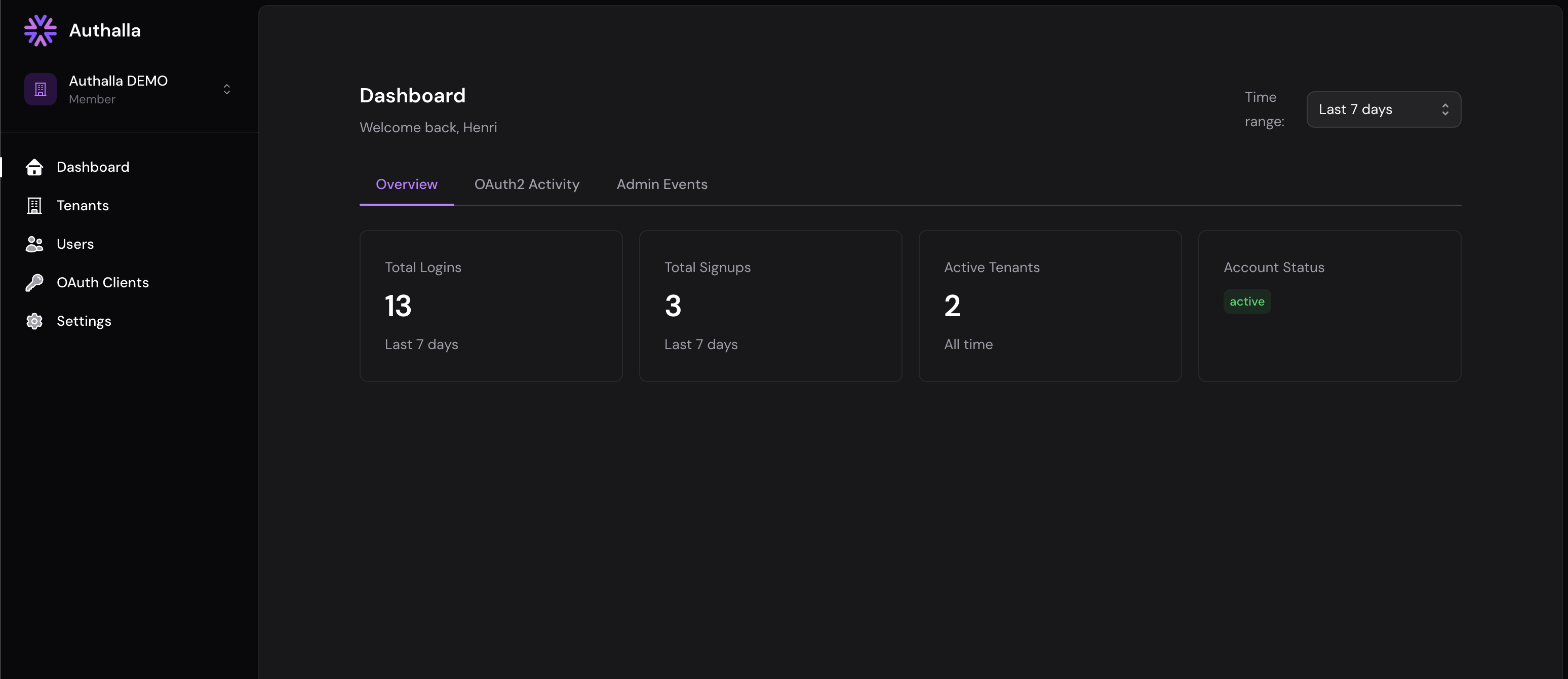
Task: Click the purple asterisk brand mark
Action: tap(40, 30)
